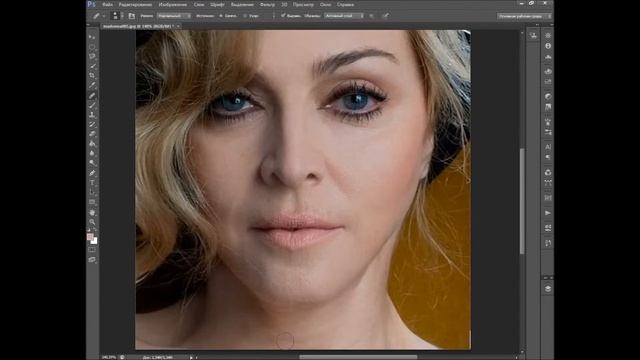Toggle the Clone Source panel button
640x360 pixels.
tap(131, 16)
